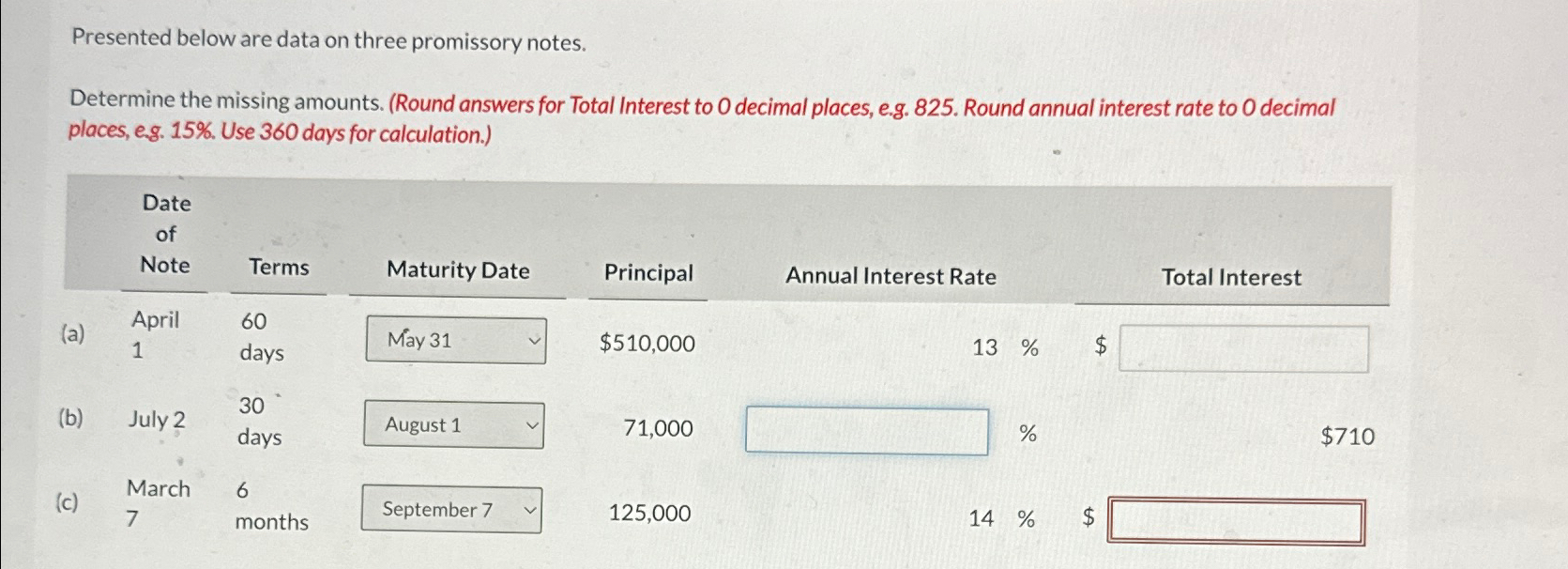Click the Annual Interest Rate input for note (b)
The image size is (1568, 569).
point(866,432)
